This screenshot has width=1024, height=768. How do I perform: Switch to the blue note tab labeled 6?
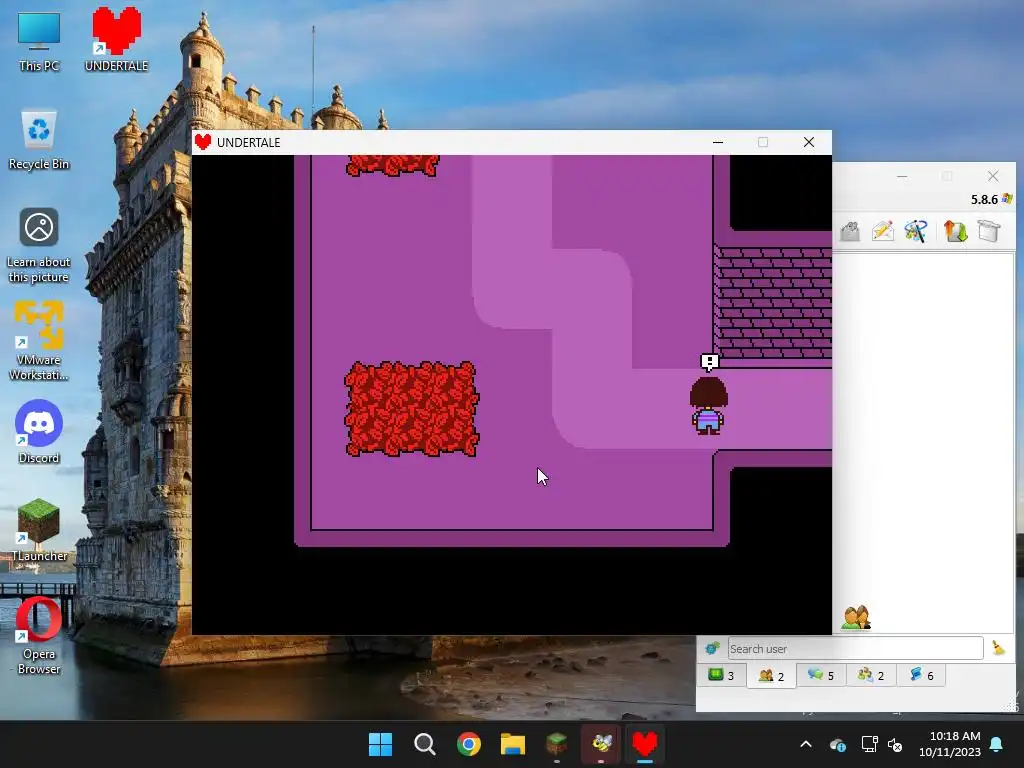[921, 675]
